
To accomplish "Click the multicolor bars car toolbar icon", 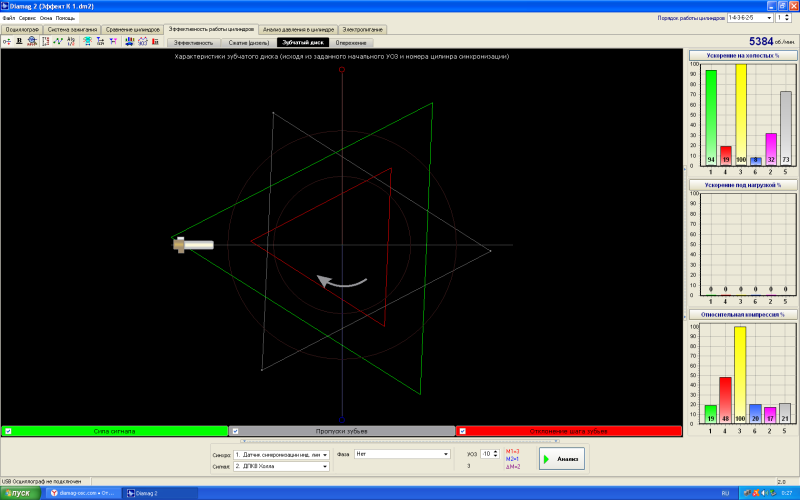I will click(x=130, y=41).
